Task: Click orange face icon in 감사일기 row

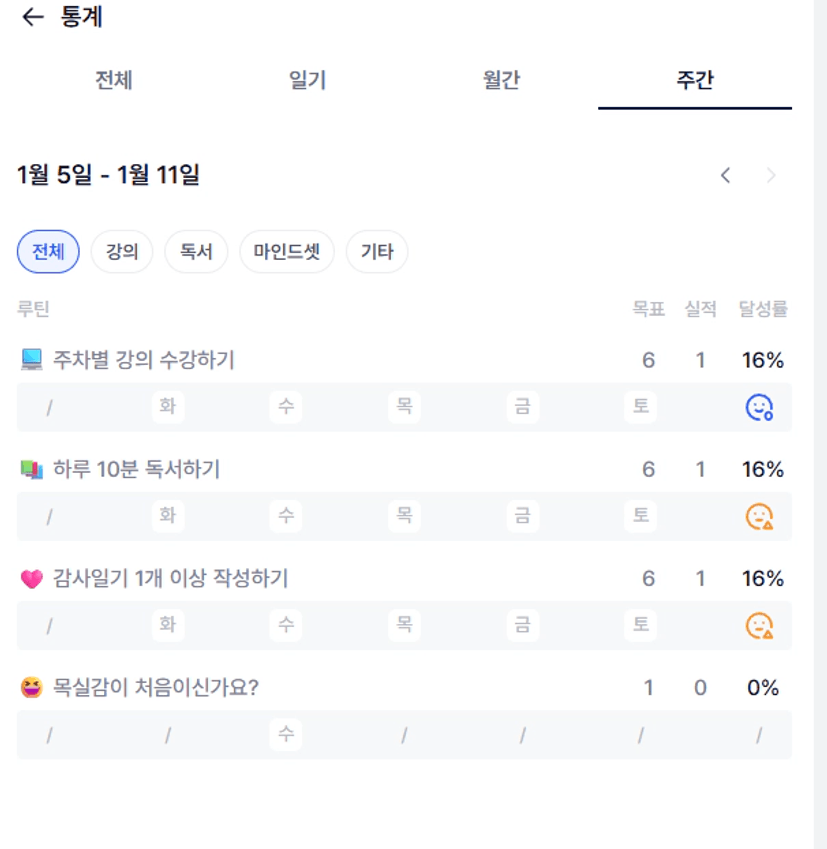Action: 759,625
